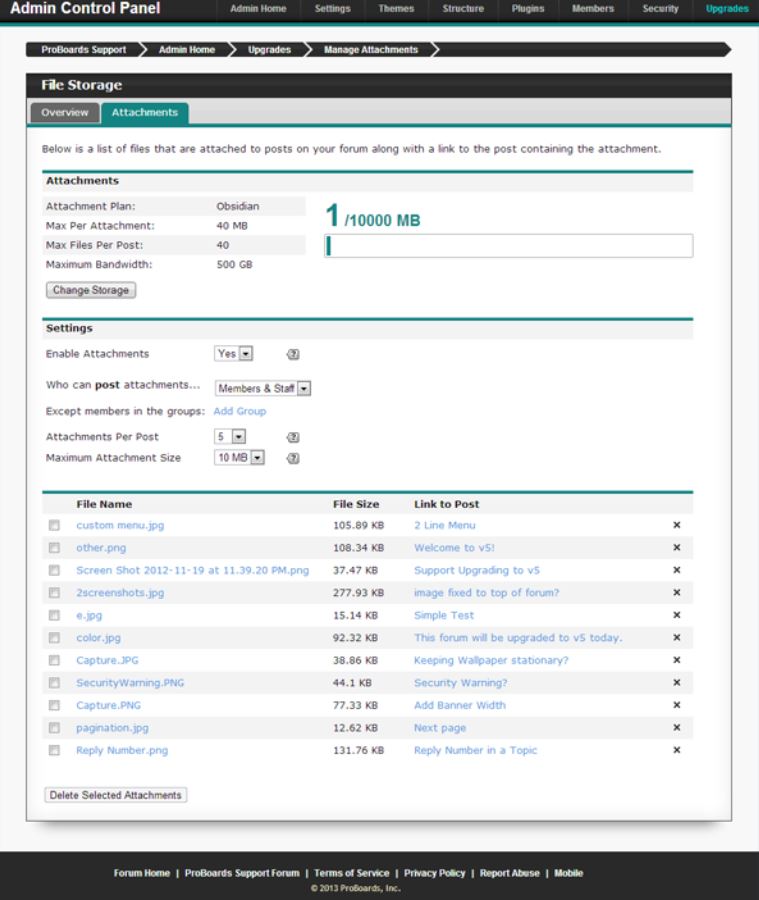Click Delete Selected Attachments button
This screenshot has width=759, height=900.
pos(115,795)
